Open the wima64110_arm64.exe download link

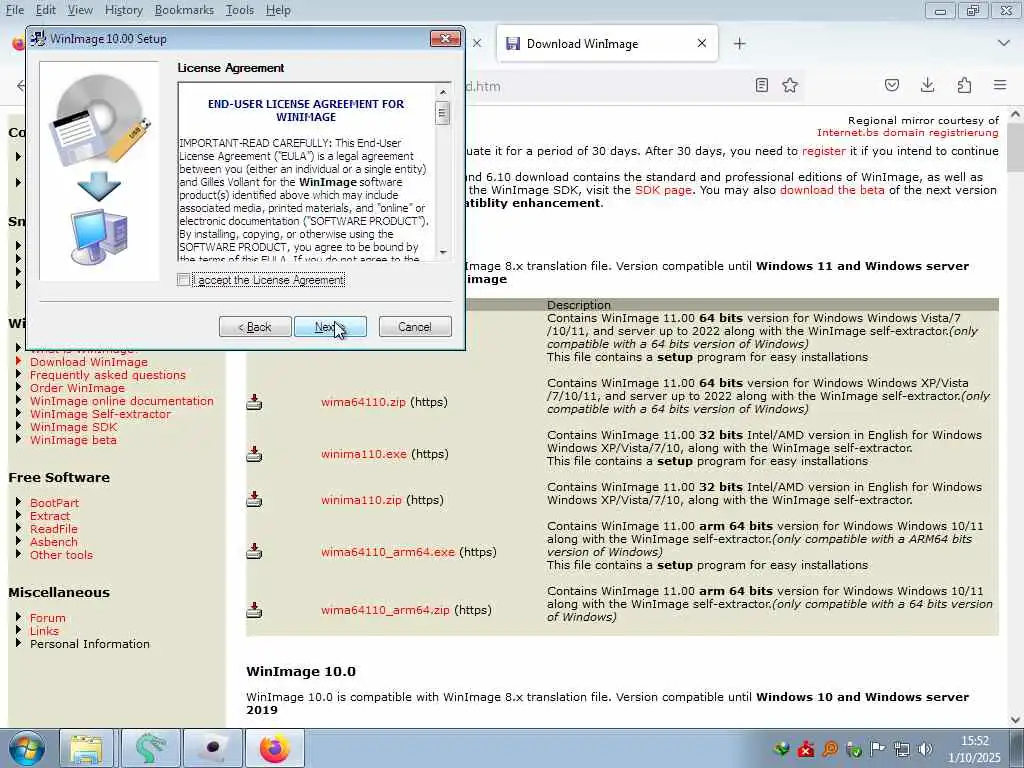(x=388, y=552)
